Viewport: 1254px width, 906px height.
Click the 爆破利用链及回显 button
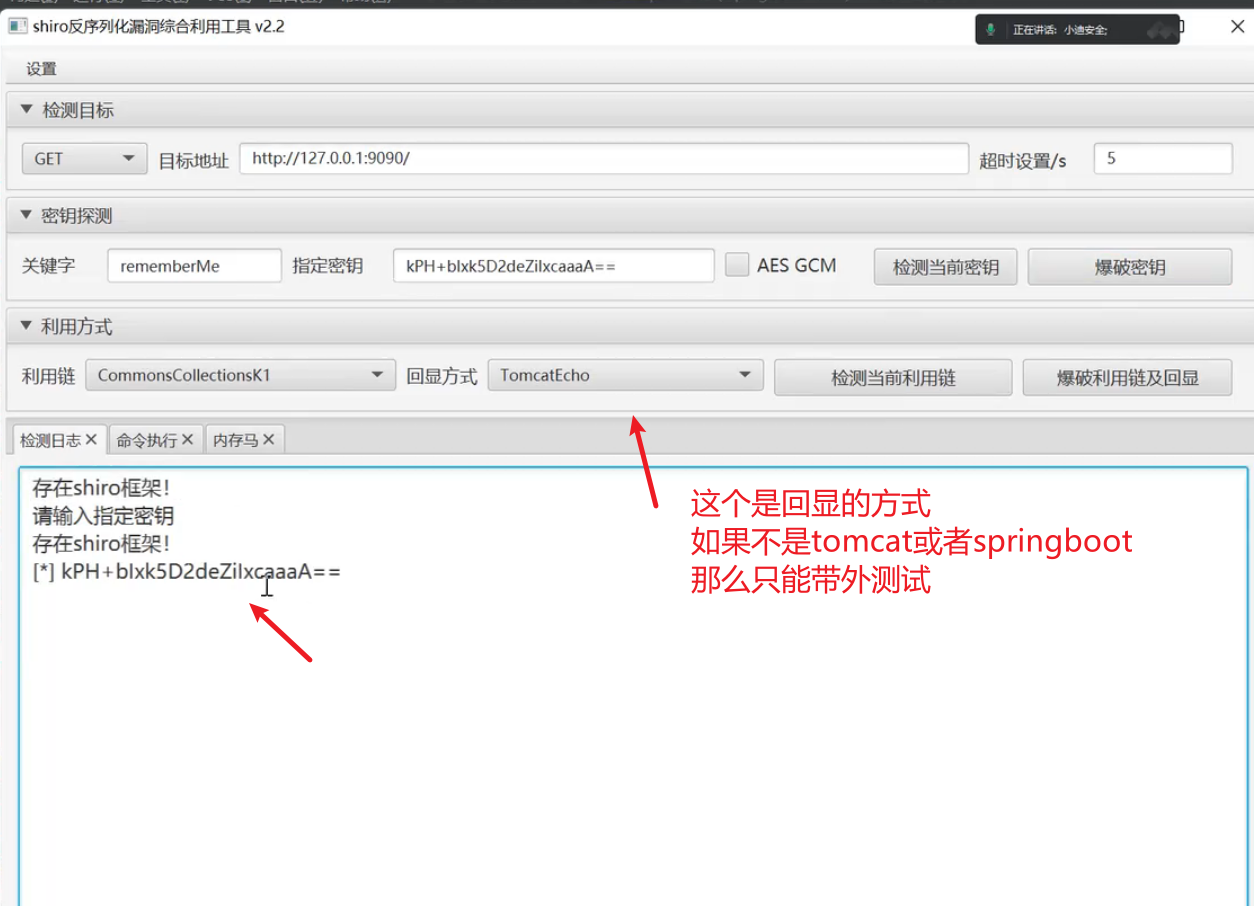pos(1127,378)
